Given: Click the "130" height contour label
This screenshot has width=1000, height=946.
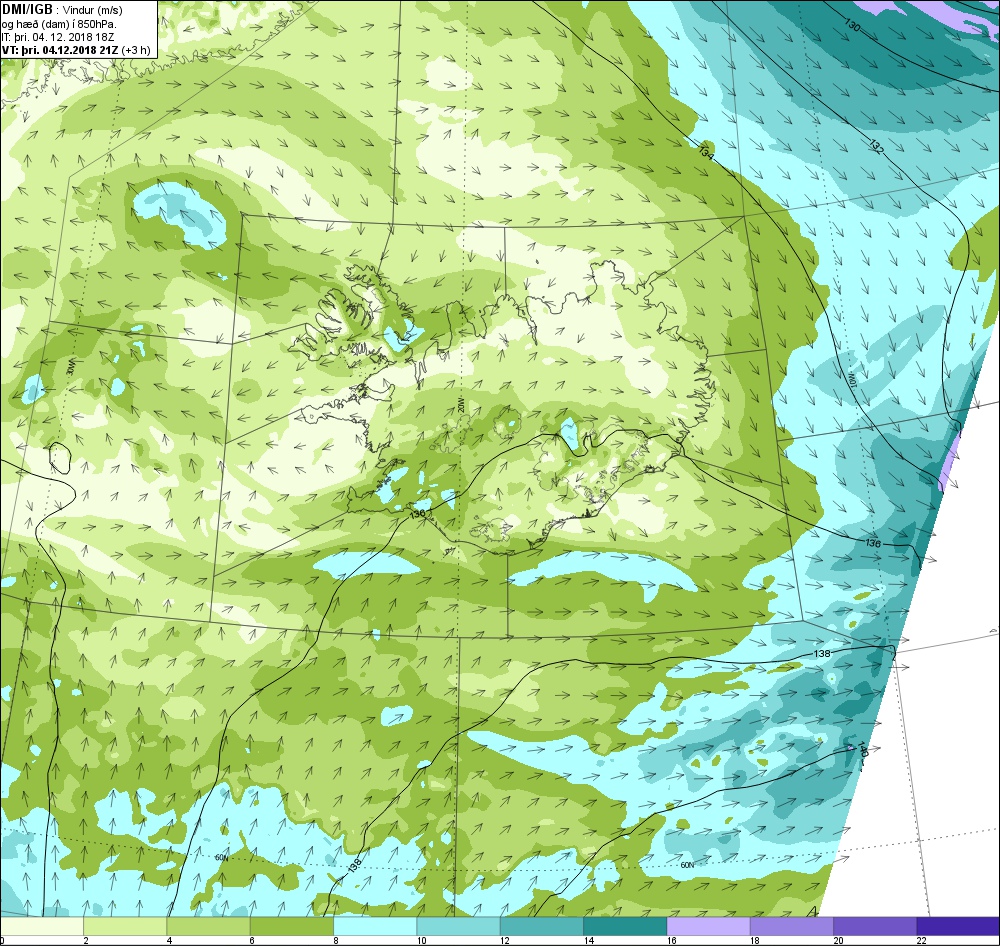Looking at the screenshot, I should (852, 25).
